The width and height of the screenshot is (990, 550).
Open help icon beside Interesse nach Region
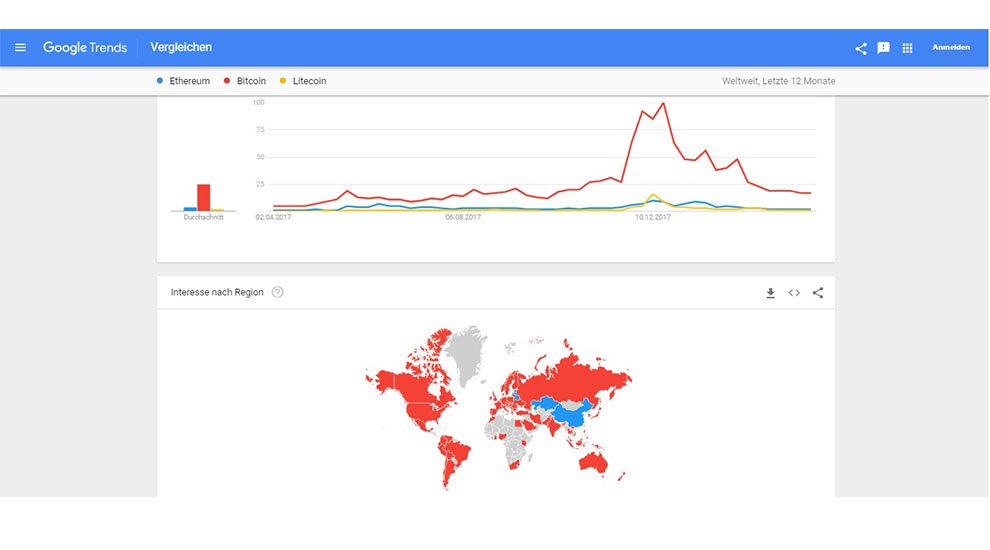point(278,292)
